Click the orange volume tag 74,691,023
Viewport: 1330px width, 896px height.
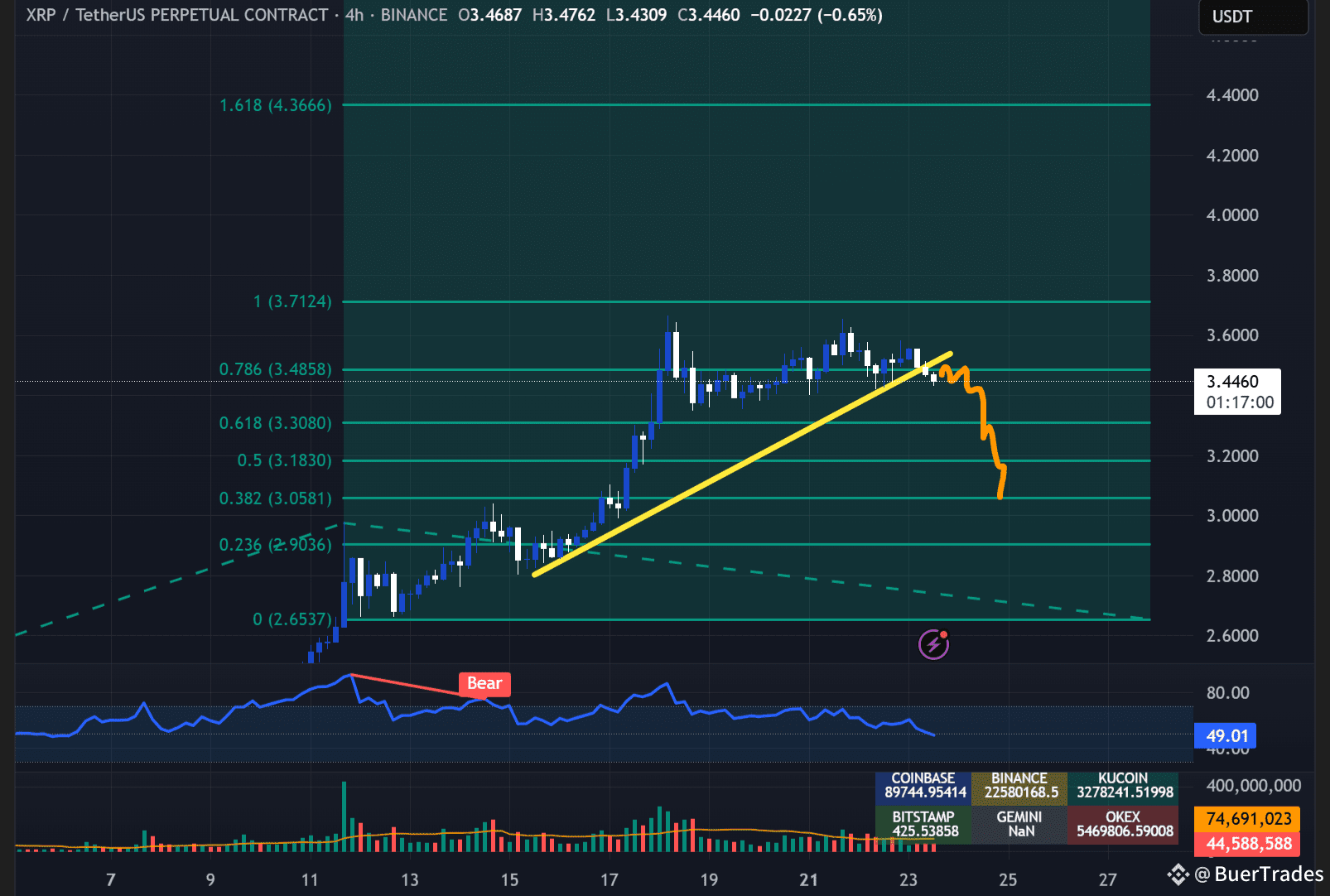pyautogui.click(x=1248, y=819)
